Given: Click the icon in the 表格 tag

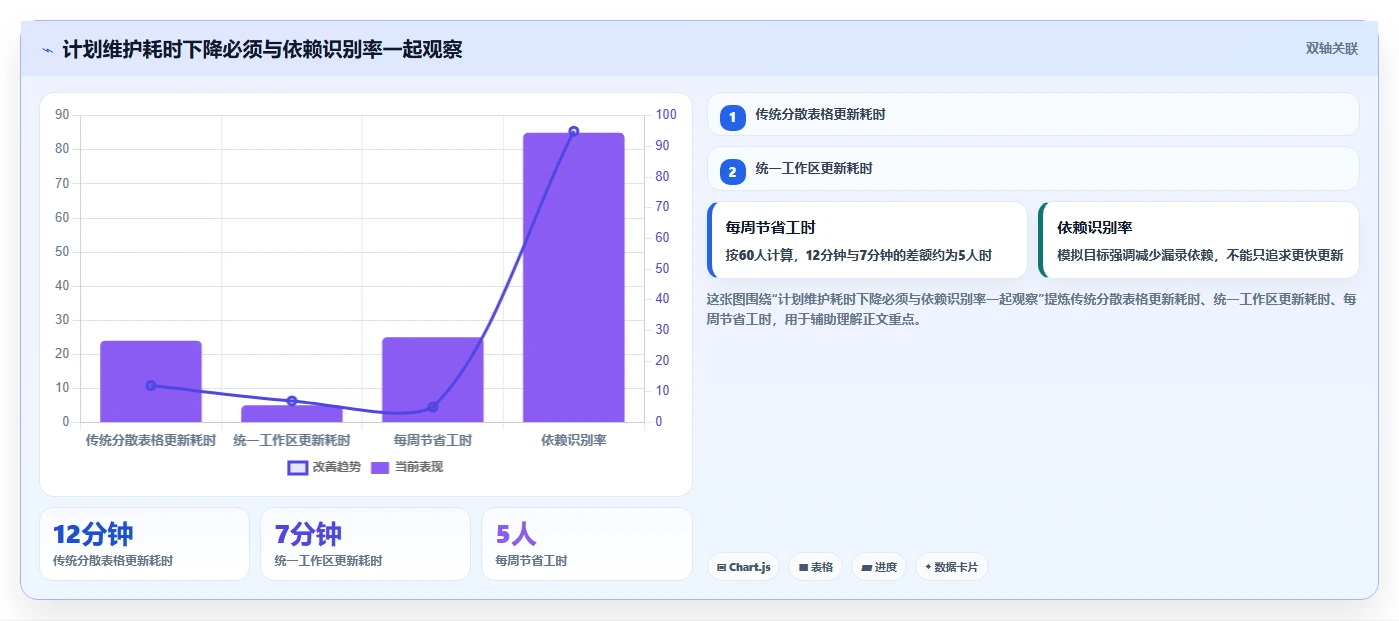Looking at the screenshot, I should [x=803, y=567].
